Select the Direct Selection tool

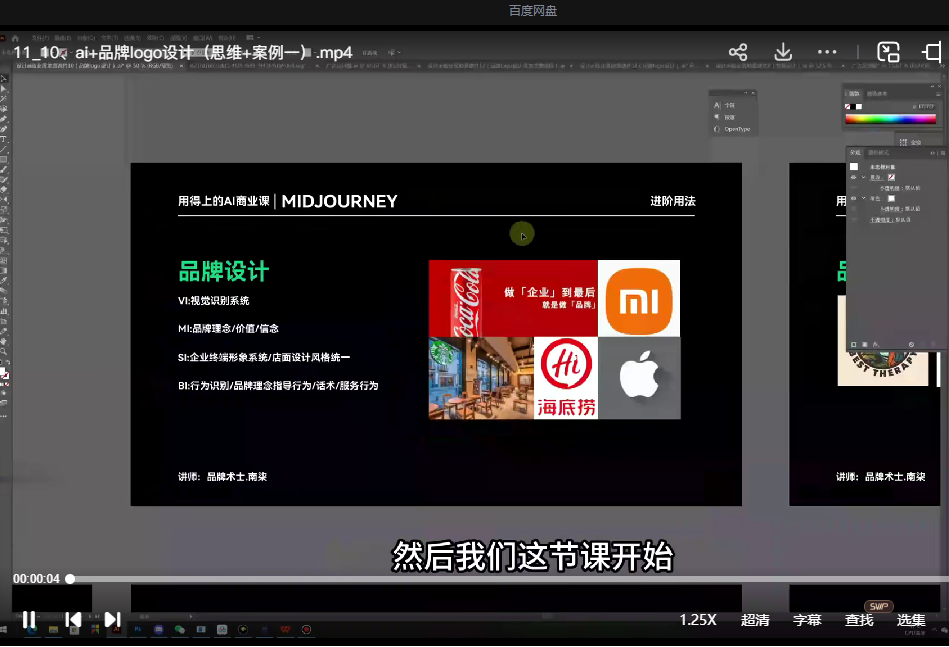tap(4, 88)
